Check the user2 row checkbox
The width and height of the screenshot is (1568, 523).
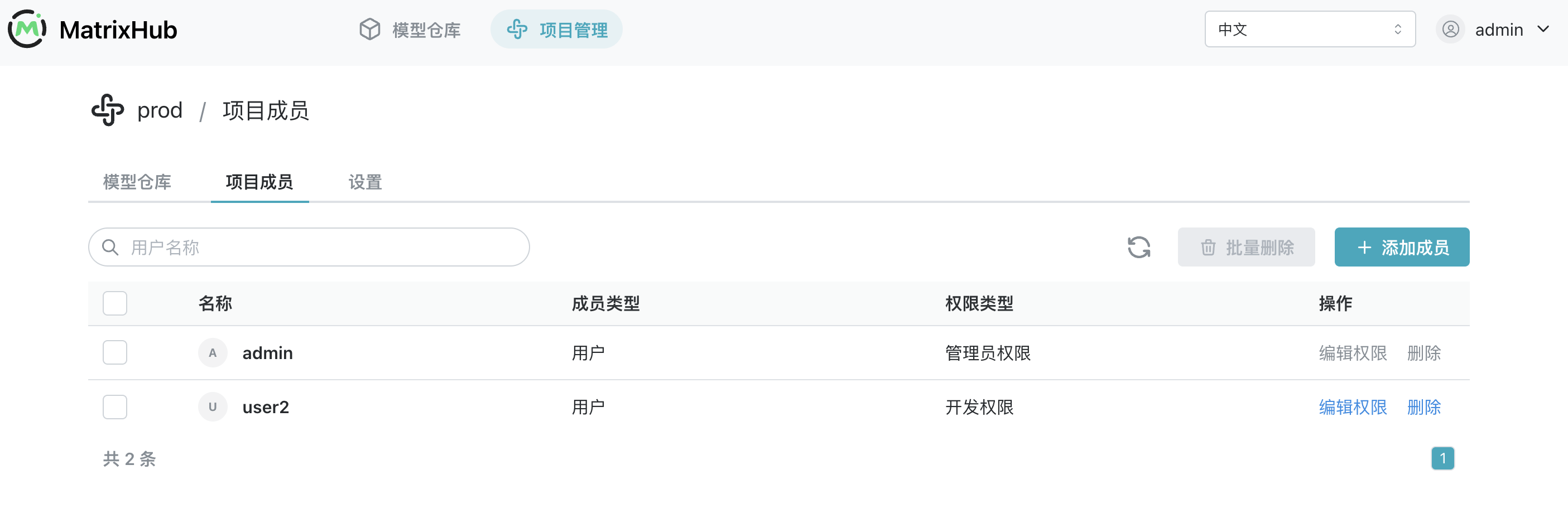point(115,407)
